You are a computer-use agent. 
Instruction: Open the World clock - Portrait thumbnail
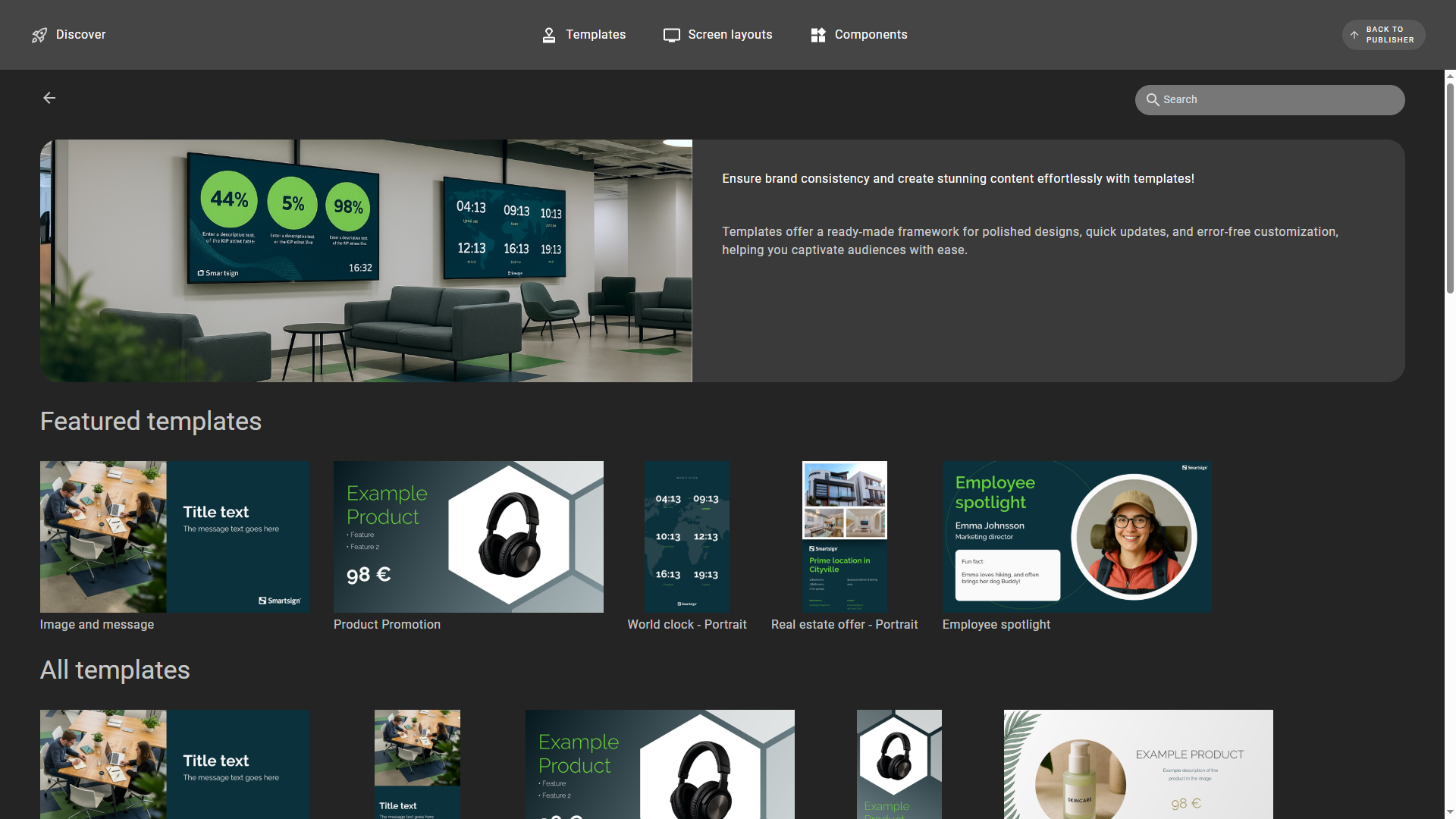click(x=687, y=536)
